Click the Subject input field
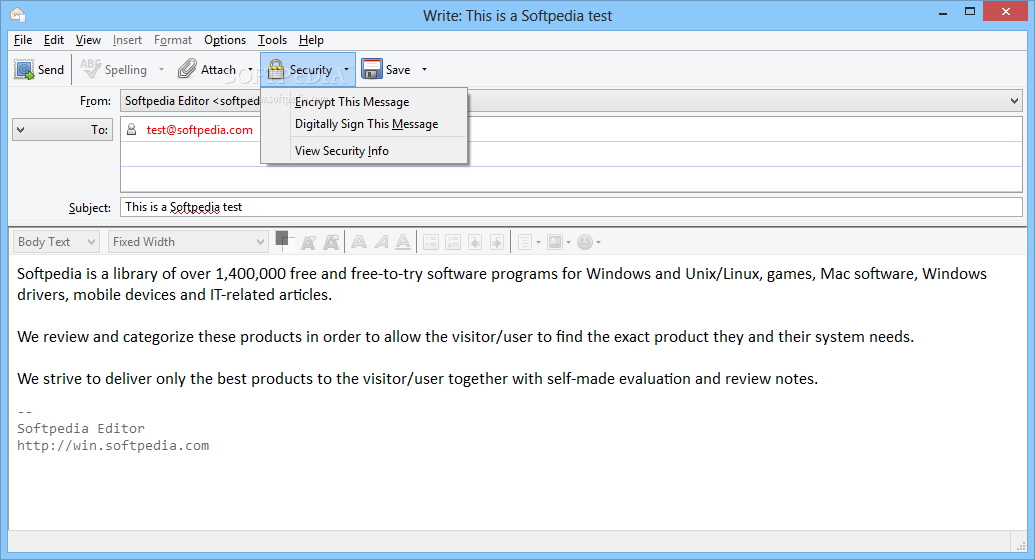 point(571,207)
